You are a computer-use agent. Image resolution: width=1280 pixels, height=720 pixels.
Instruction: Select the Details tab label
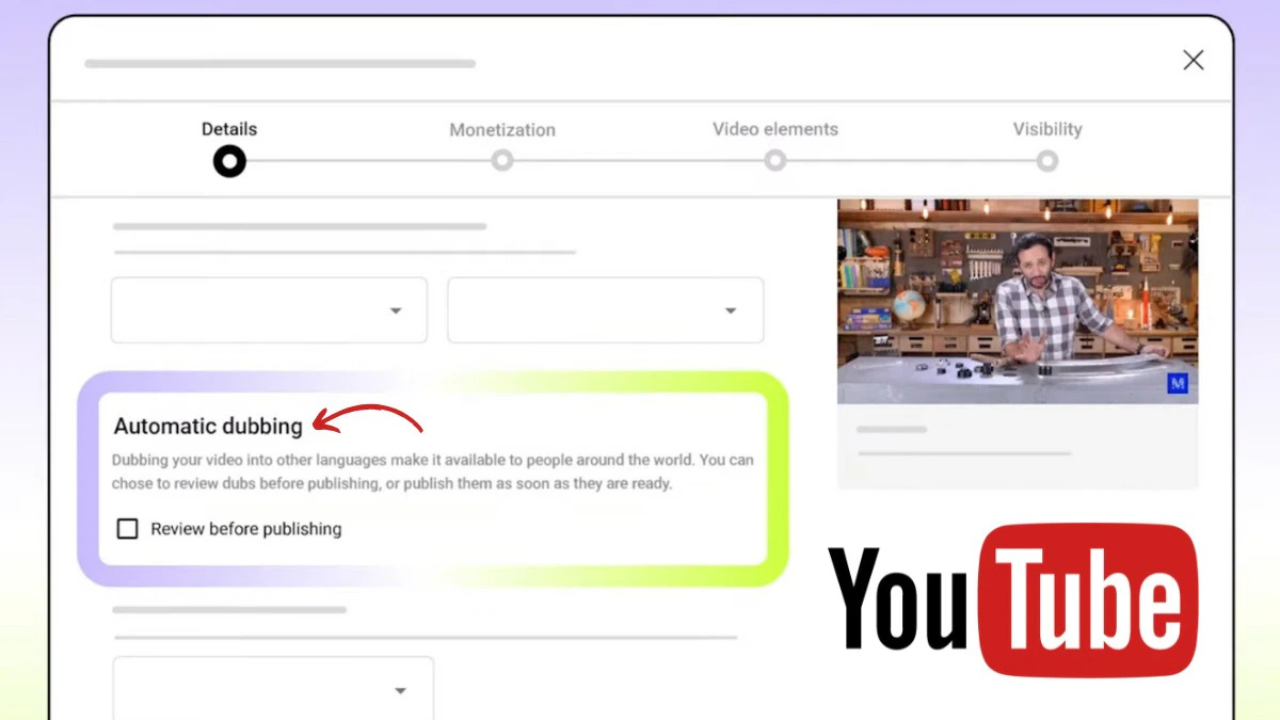tap(229, 129)
